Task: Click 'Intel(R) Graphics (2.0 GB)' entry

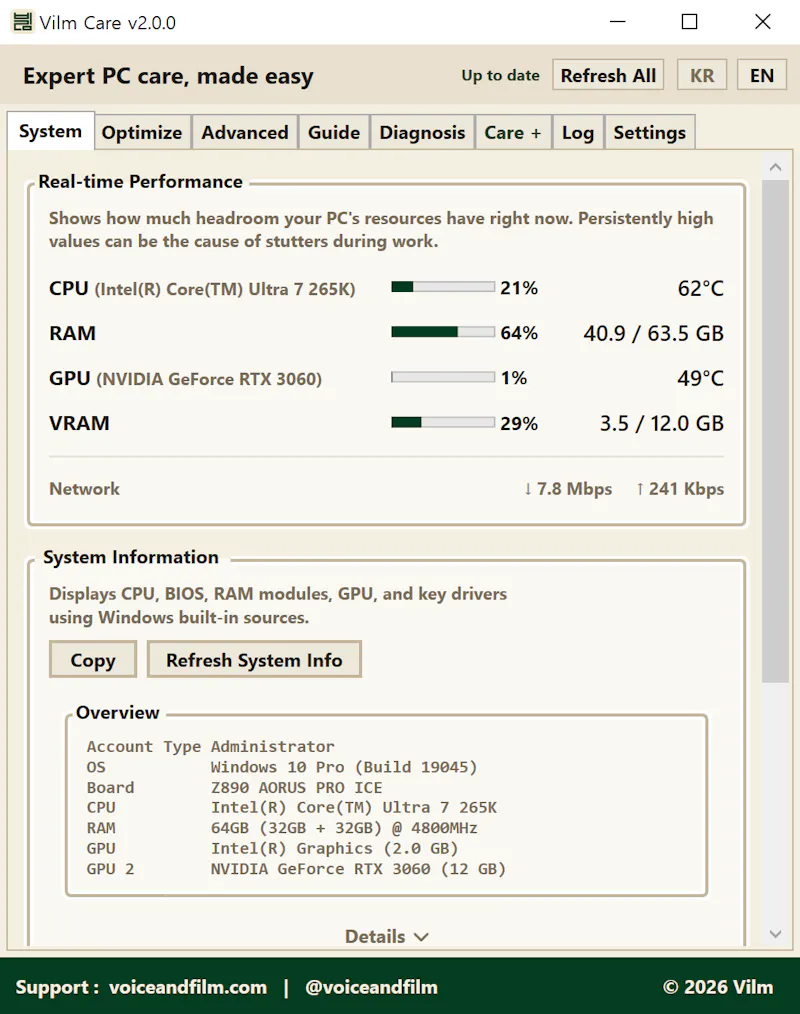Action: click(x=334, y=848)
